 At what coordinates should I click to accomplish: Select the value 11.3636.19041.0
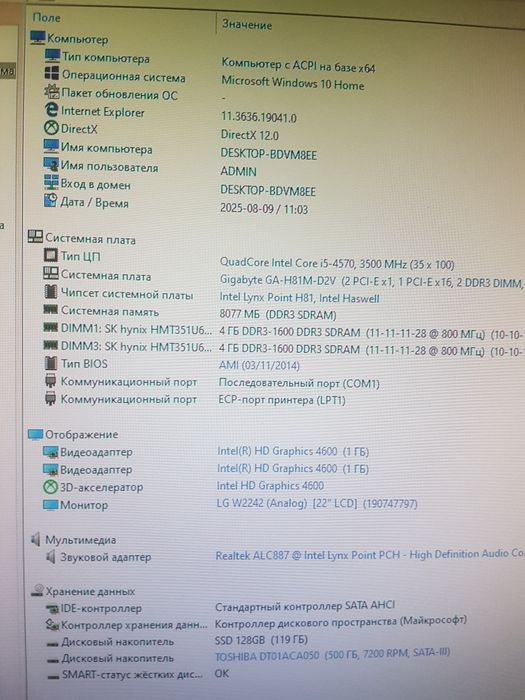[x=258, y=117]
